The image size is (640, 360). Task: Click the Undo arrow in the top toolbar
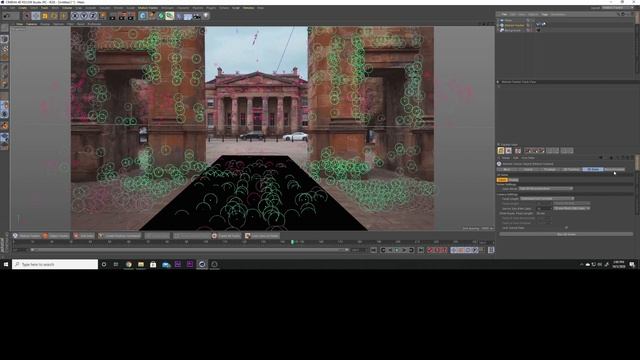(6, 16)
